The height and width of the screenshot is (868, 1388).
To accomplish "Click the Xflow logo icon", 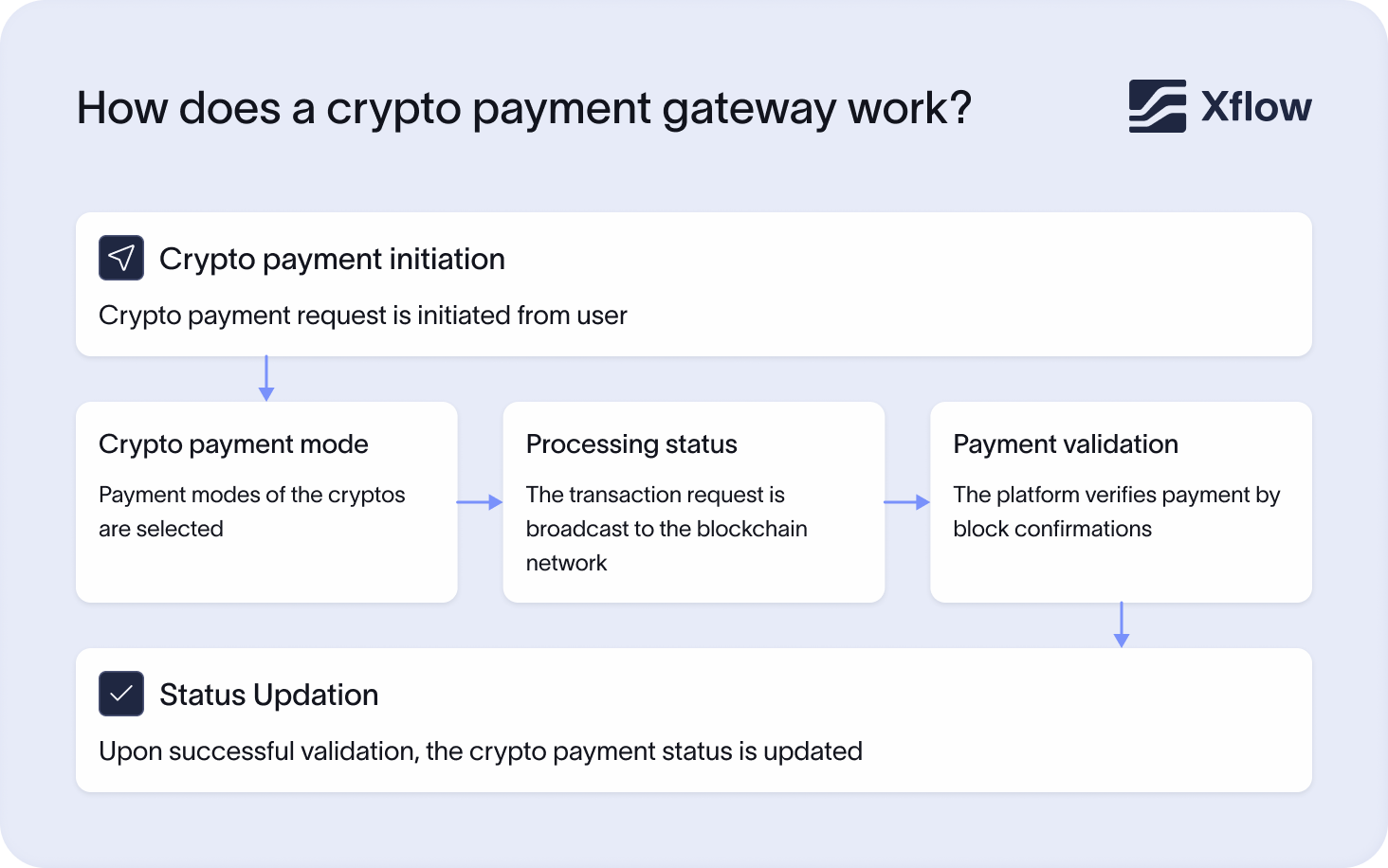I will tap(1157, 106).
